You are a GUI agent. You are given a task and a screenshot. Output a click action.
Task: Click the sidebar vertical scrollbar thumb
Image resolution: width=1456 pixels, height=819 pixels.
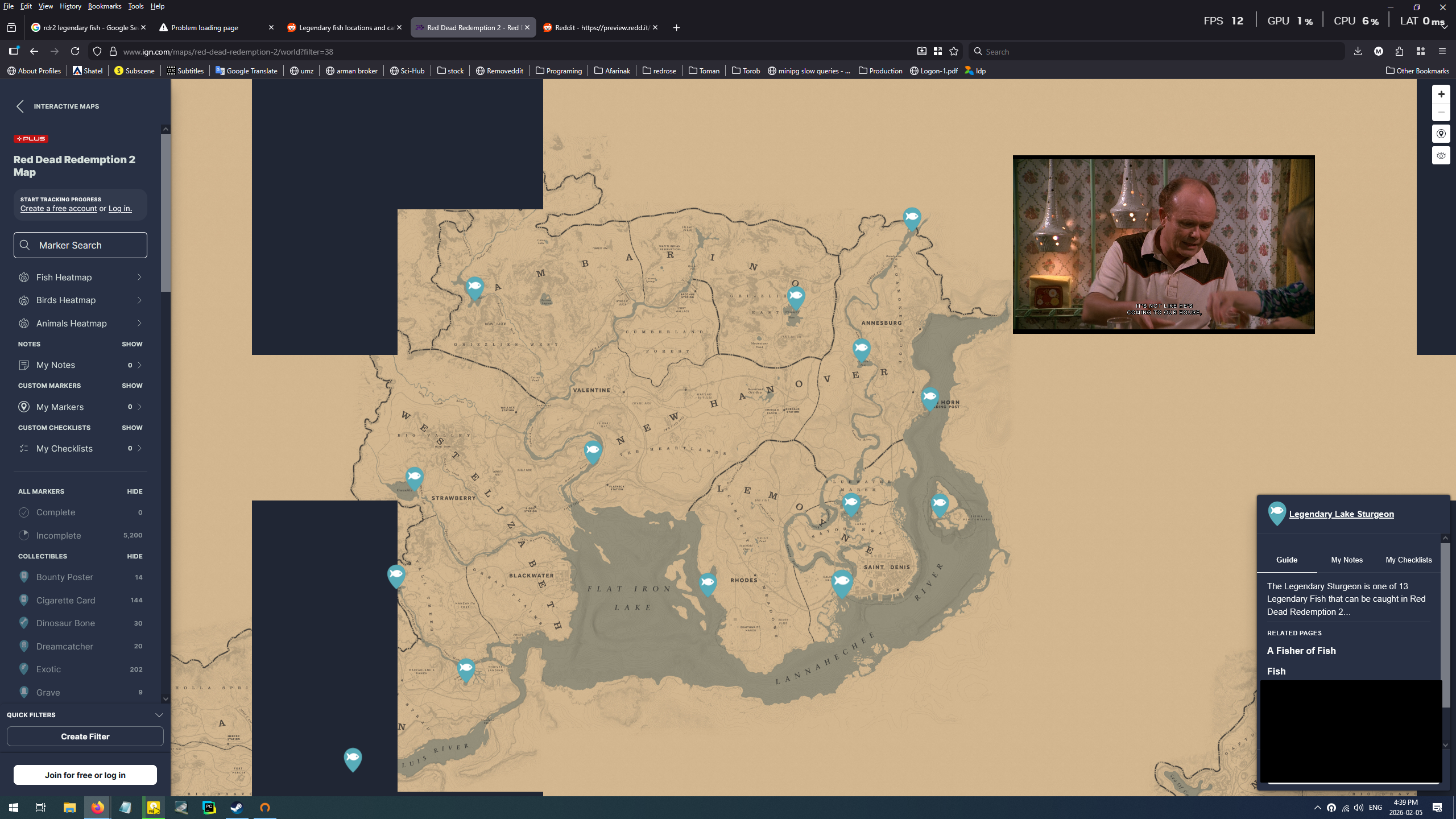(x=166, y=213)
